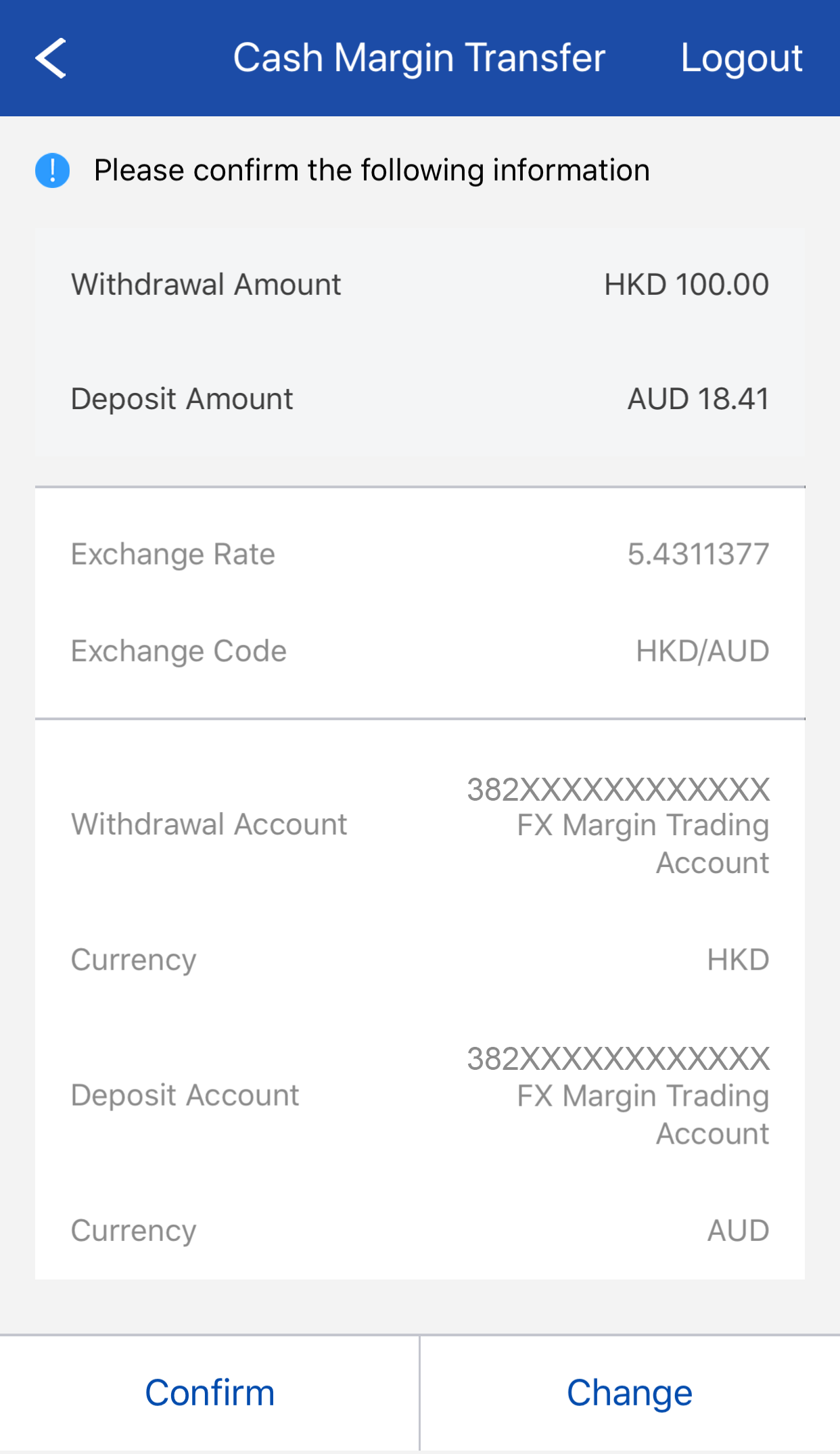Select the Withdrawal Account number value
The height and width of the screenshot is (1454, 840).
point(618,790)
